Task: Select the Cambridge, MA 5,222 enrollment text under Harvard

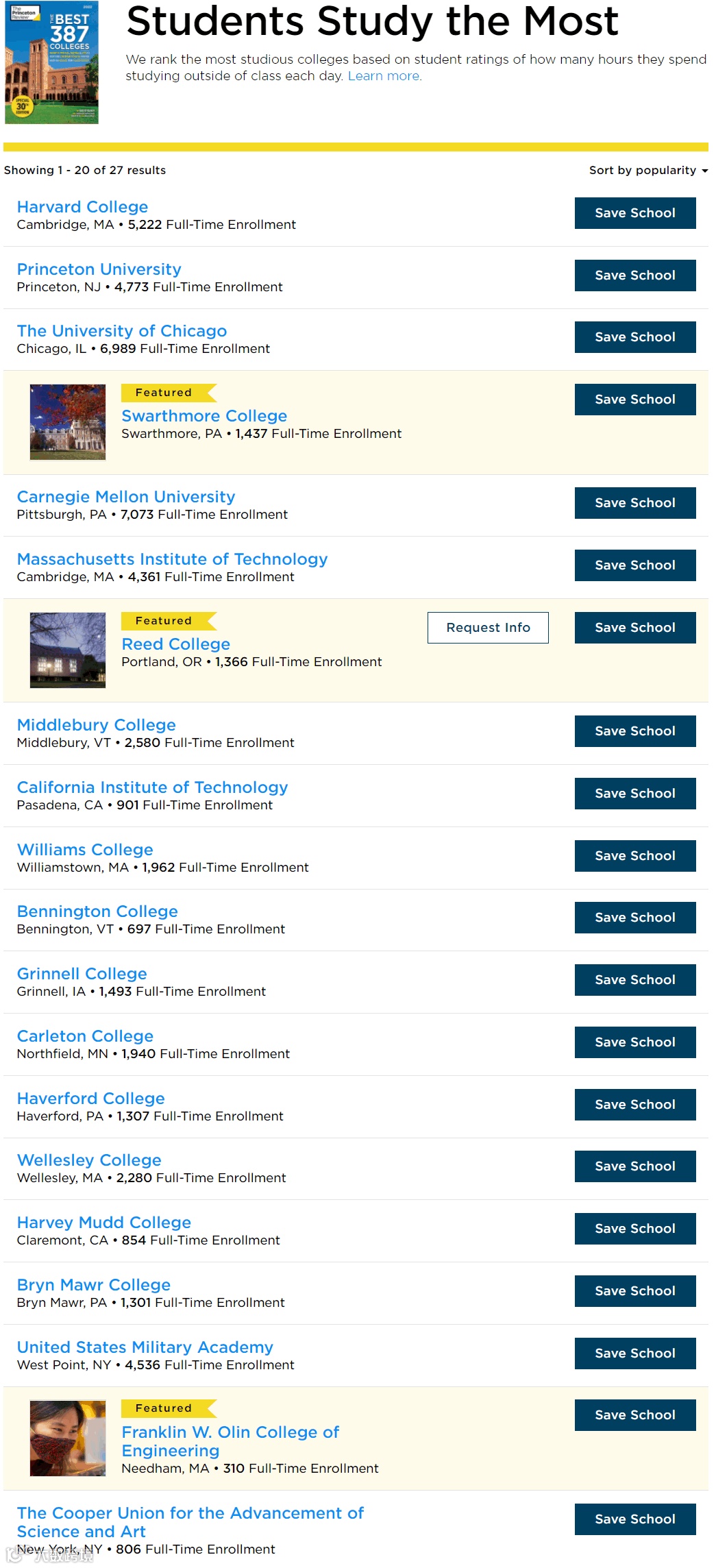Action: (x=156, y=225)
